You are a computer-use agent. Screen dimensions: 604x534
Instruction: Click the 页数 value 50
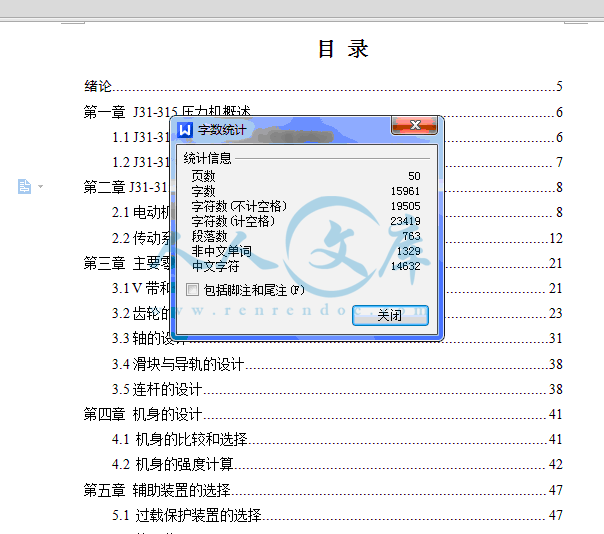tap(414, 176)
